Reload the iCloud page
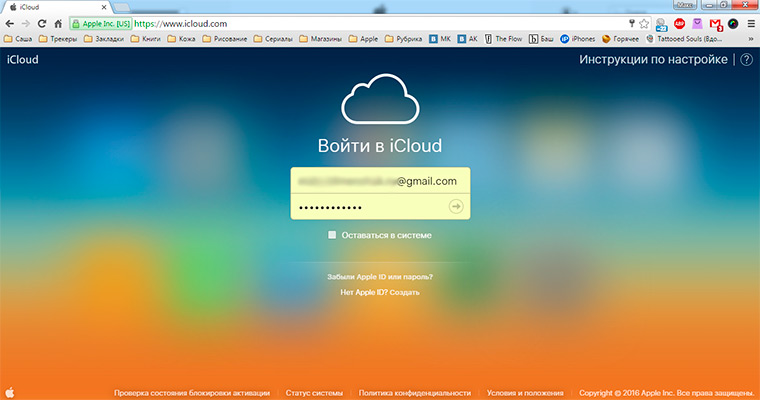The height and width of the screenshot is (400, 760). coord(42,24)
